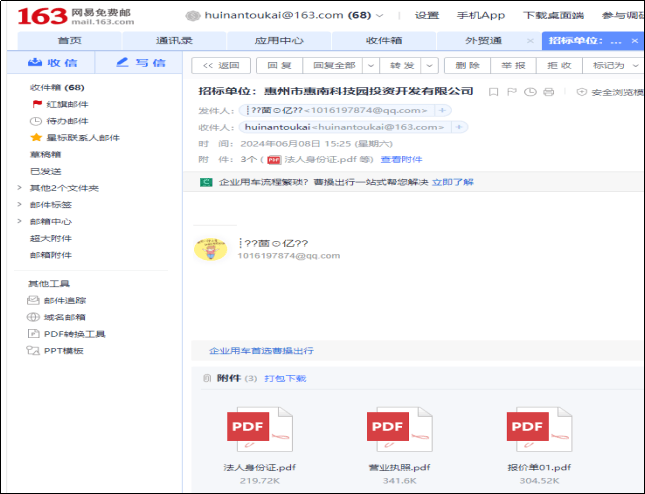
Task: Add sender to contacts with plus button
Action: 444,110
